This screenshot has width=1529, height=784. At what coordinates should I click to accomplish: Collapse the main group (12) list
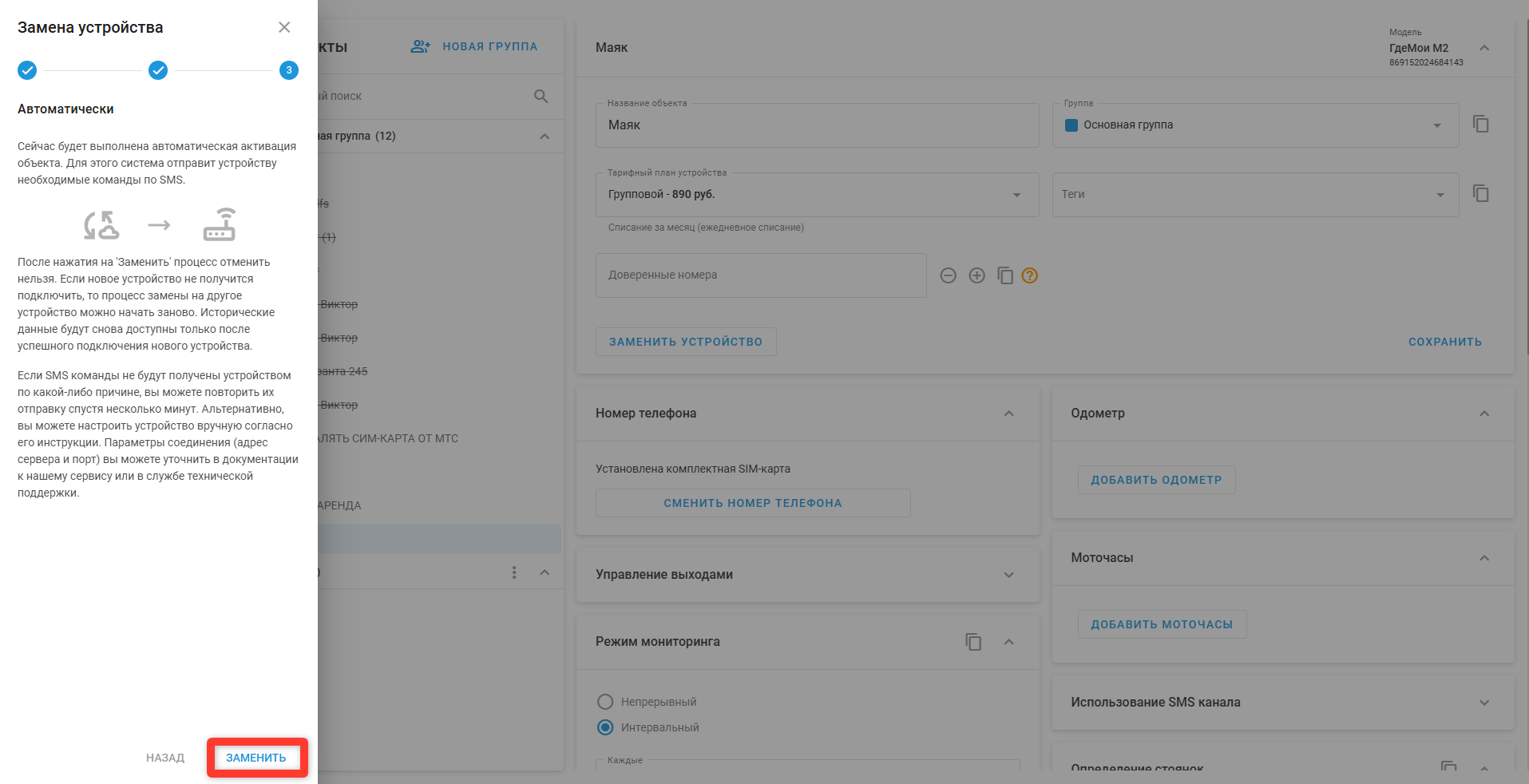[545, 137]
